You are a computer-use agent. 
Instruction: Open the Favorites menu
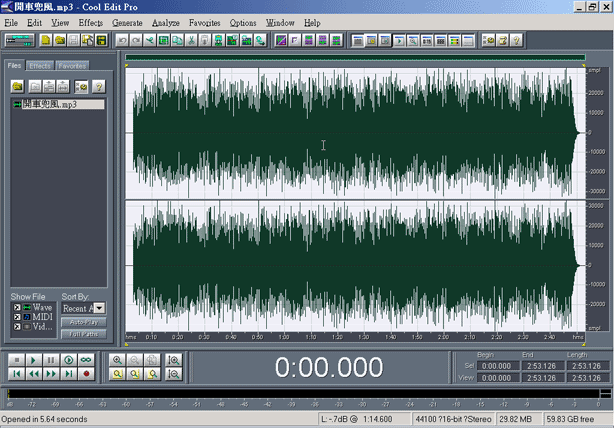204,23
